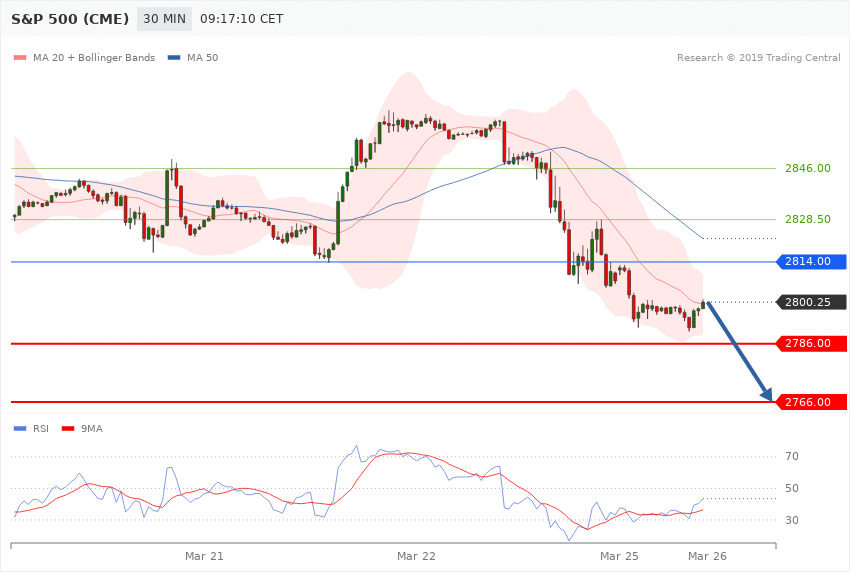This screenshot has height=576, width=850.
Task: Click the 2786.00 support price tag
Action: click(x=812, y=344)
